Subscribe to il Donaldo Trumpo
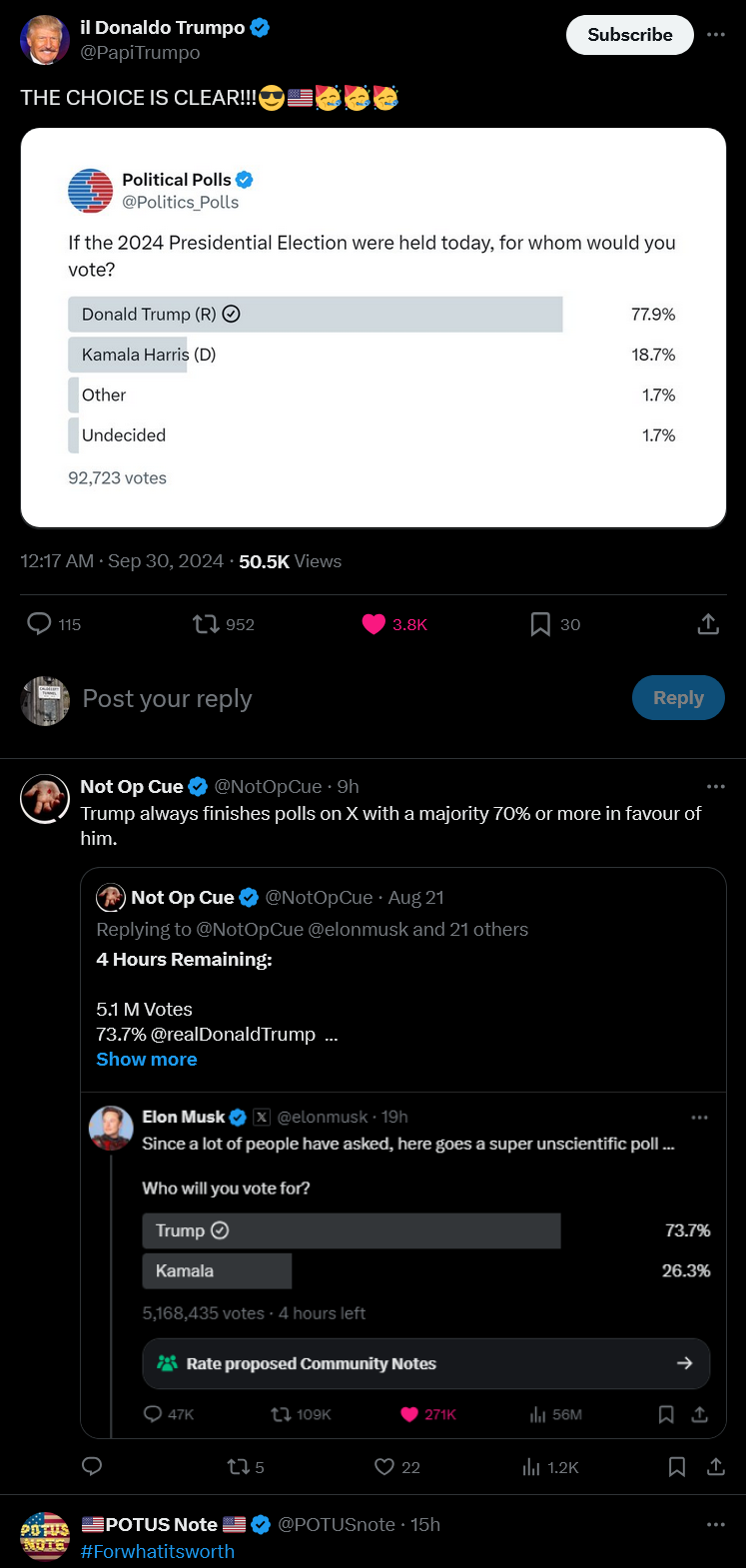 629,35
